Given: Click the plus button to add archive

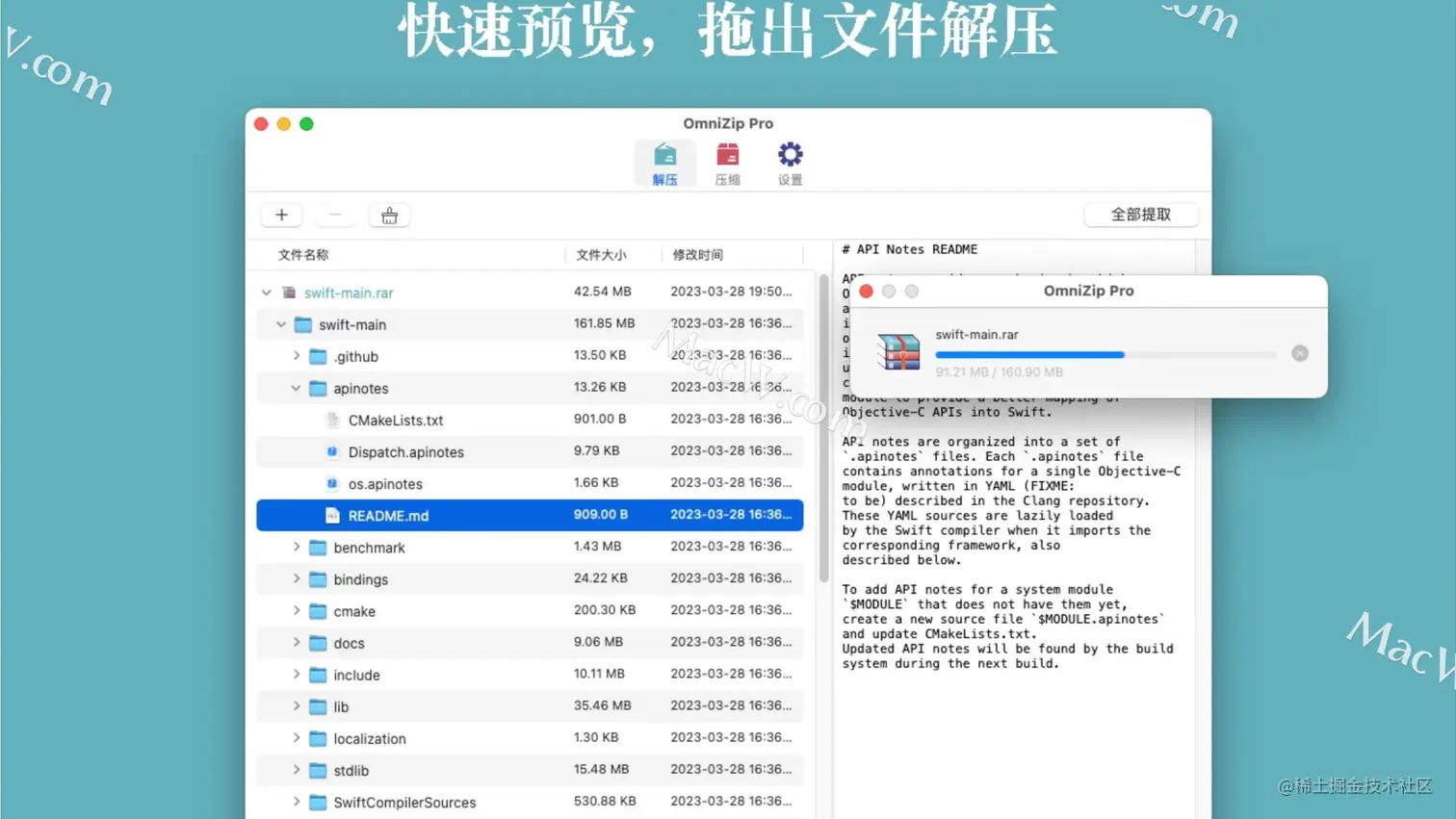Looking at the screenshot, I should (281, 215).
